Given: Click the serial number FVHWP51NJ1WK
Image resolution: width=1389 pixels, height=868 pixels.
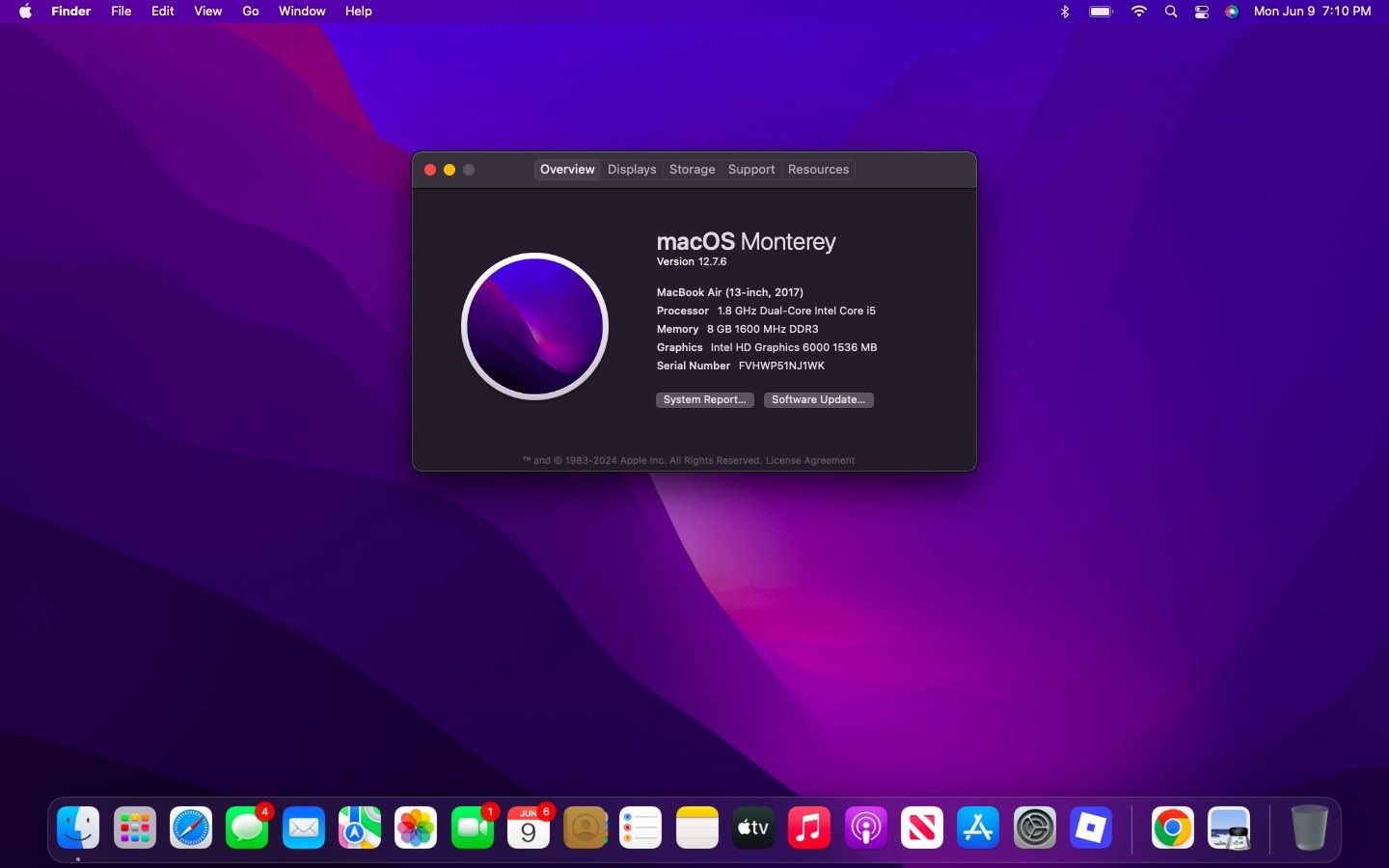Looking at the screenshot, I should click(x=781, y=366).
